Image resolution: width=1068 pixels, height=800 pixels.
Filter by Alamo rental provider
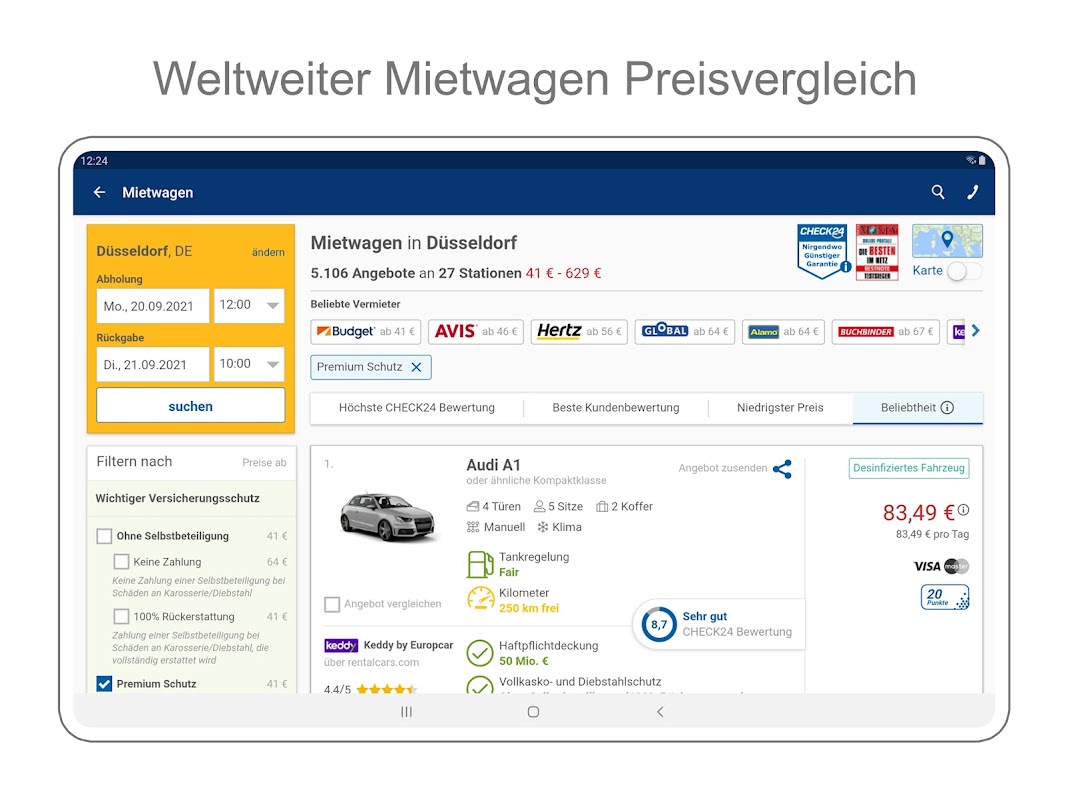pyautogui.click(x=783, y=332)
